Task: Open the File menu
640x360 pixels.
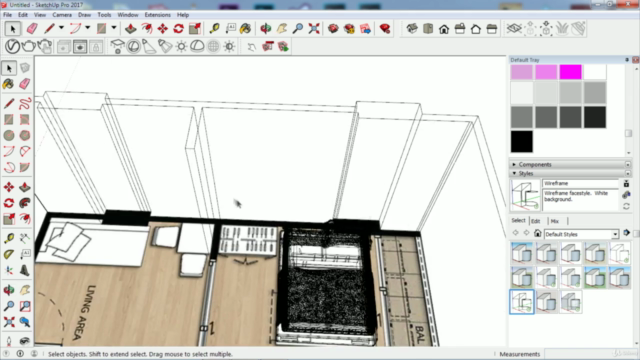Action: click(x=7, y=15)
